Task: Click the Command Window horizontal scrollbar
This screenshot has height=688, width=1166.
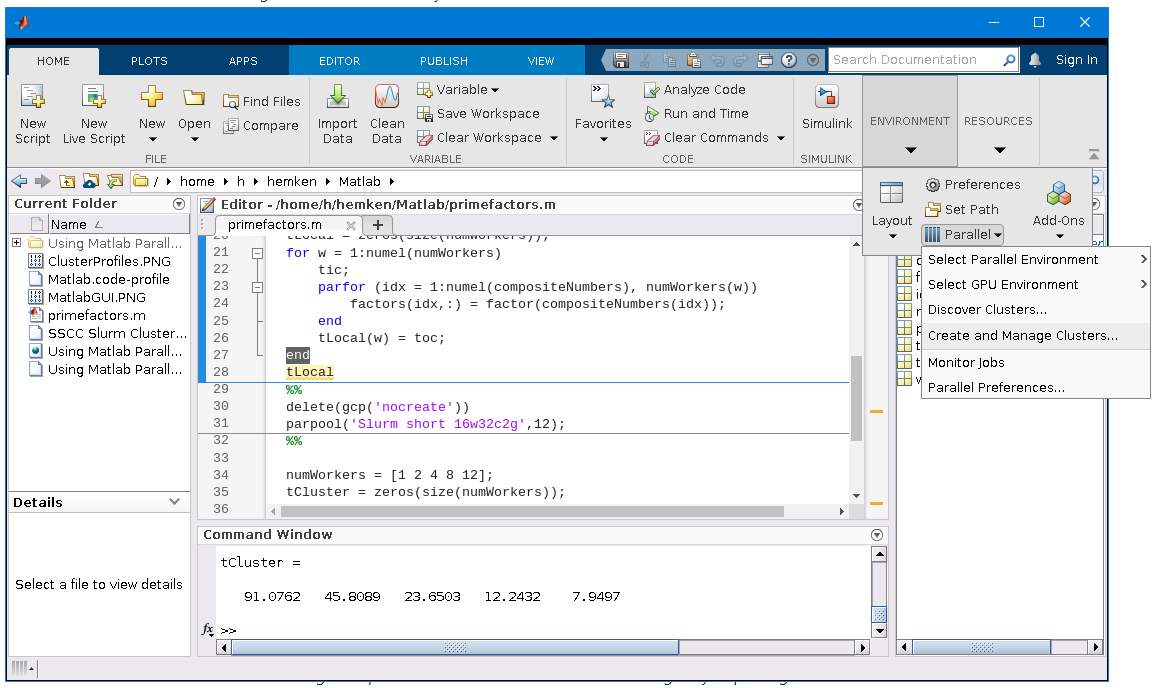Action: (x=454, y=647)
